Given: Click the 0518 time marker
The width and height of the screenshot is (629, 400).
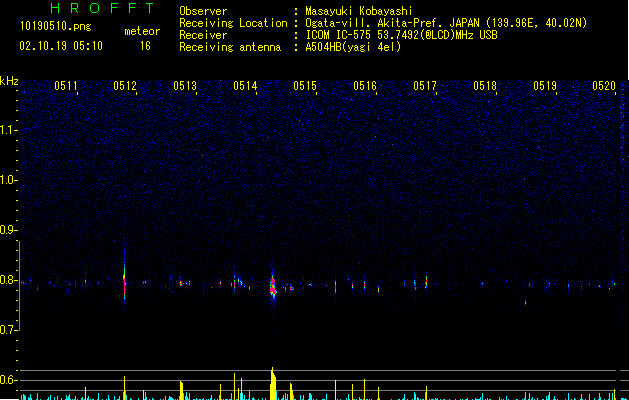Looking at the screenshot, I should coord(485,86).
